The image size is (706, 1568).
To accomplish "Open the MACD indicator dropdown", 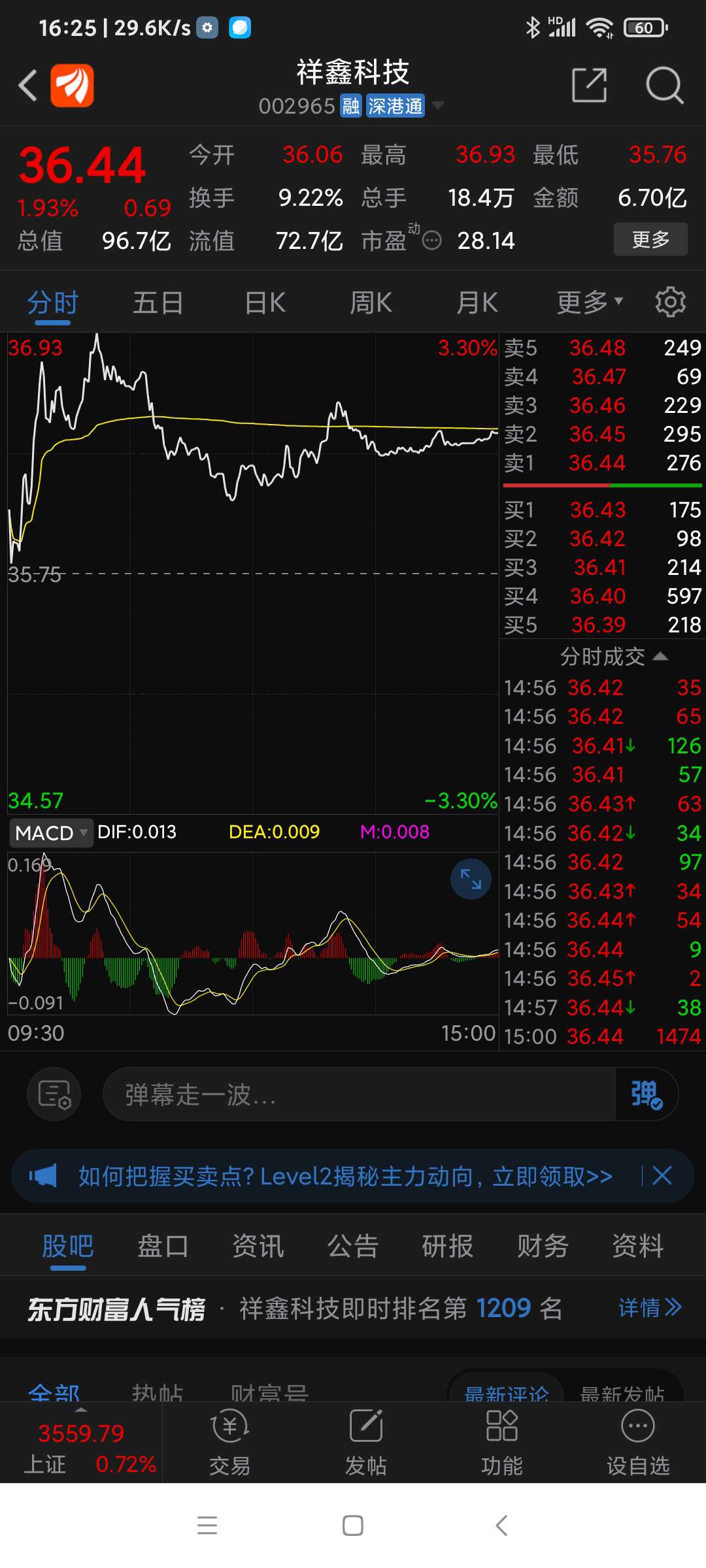I will pyautogui.click(x=51, y=833).
